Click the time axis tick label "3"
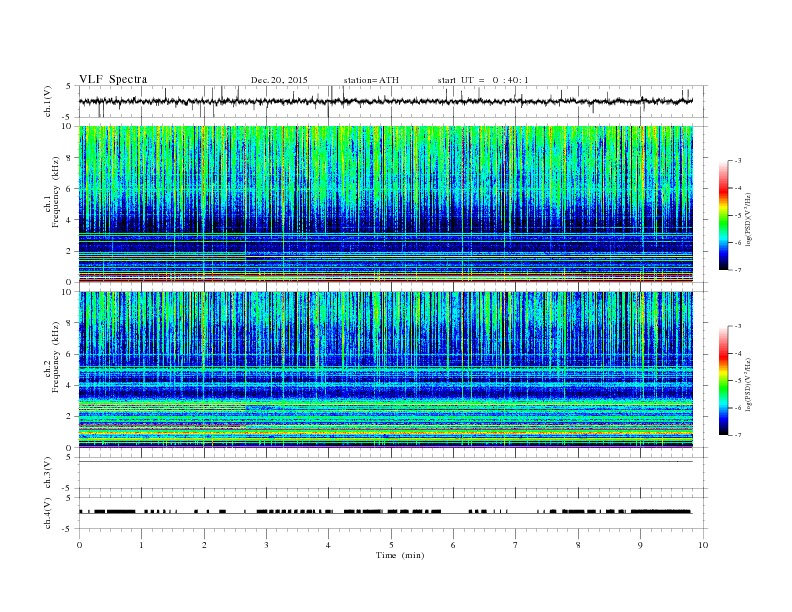792x612 pixels. pos(266,545)
